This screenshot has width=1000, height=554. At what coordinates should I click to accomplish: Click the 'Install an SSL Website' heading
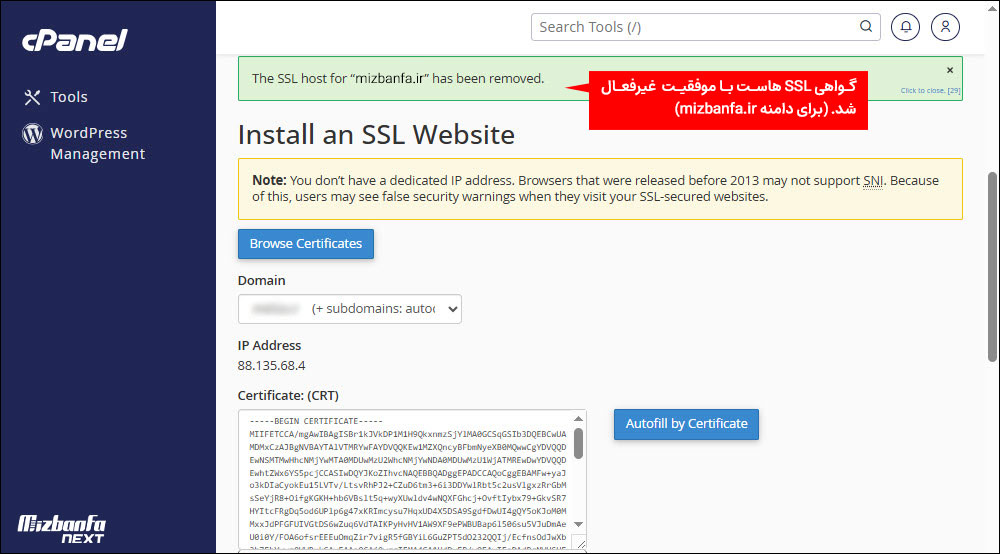[376, 135]
